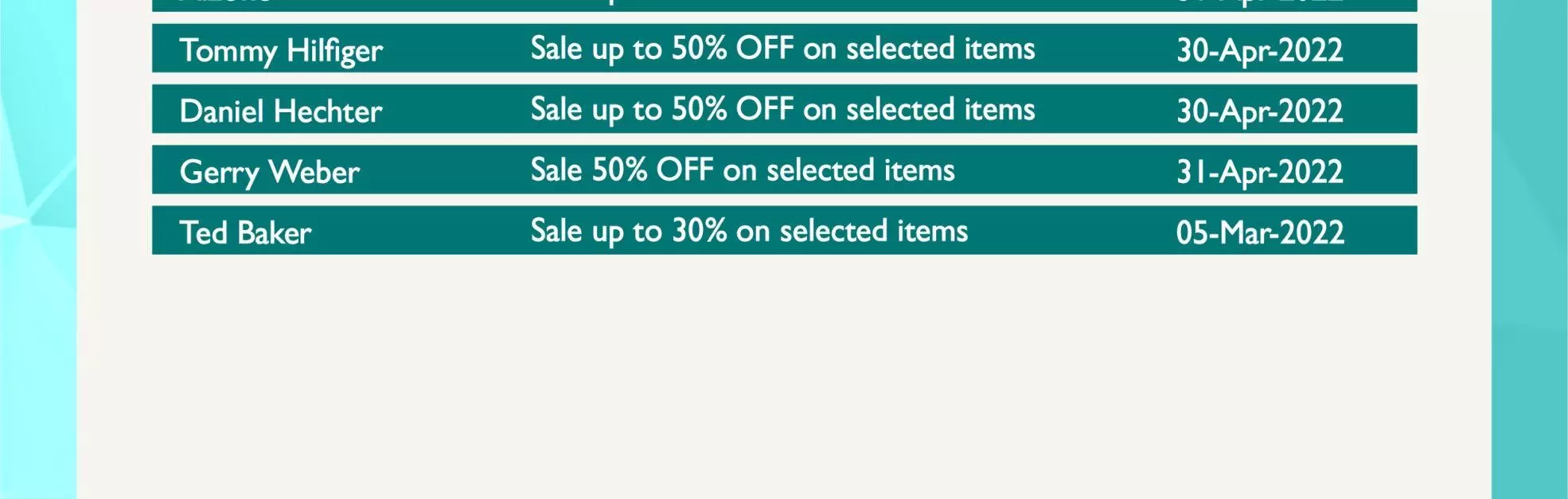1568x499 pixels.
Task: Click the turquoise border strip on the right
Action: pyautogui.click(x=1529, y=249)
